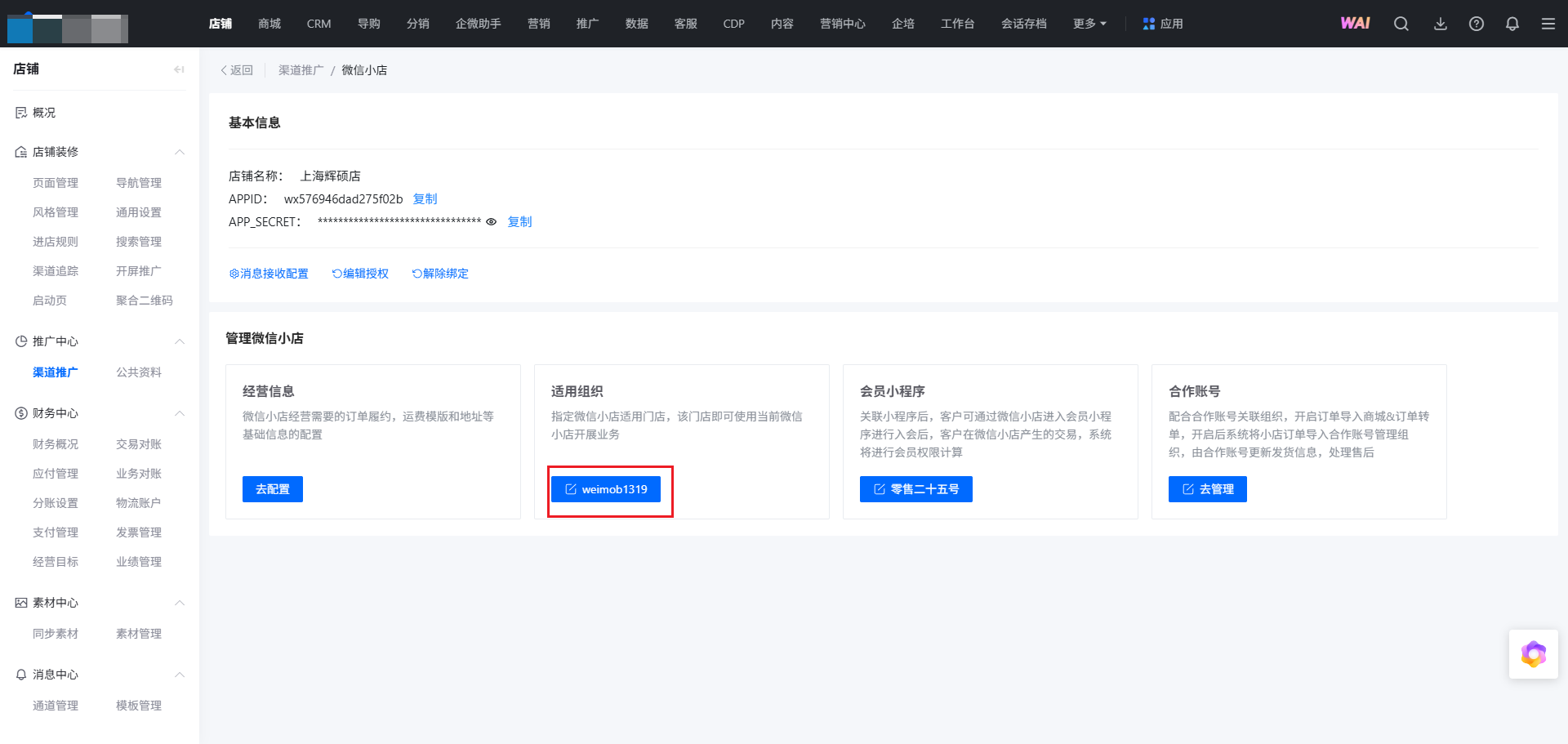Collapse the 消息中心 section
The width and height of the screenshot is (1568, 744).
[180, 675]
